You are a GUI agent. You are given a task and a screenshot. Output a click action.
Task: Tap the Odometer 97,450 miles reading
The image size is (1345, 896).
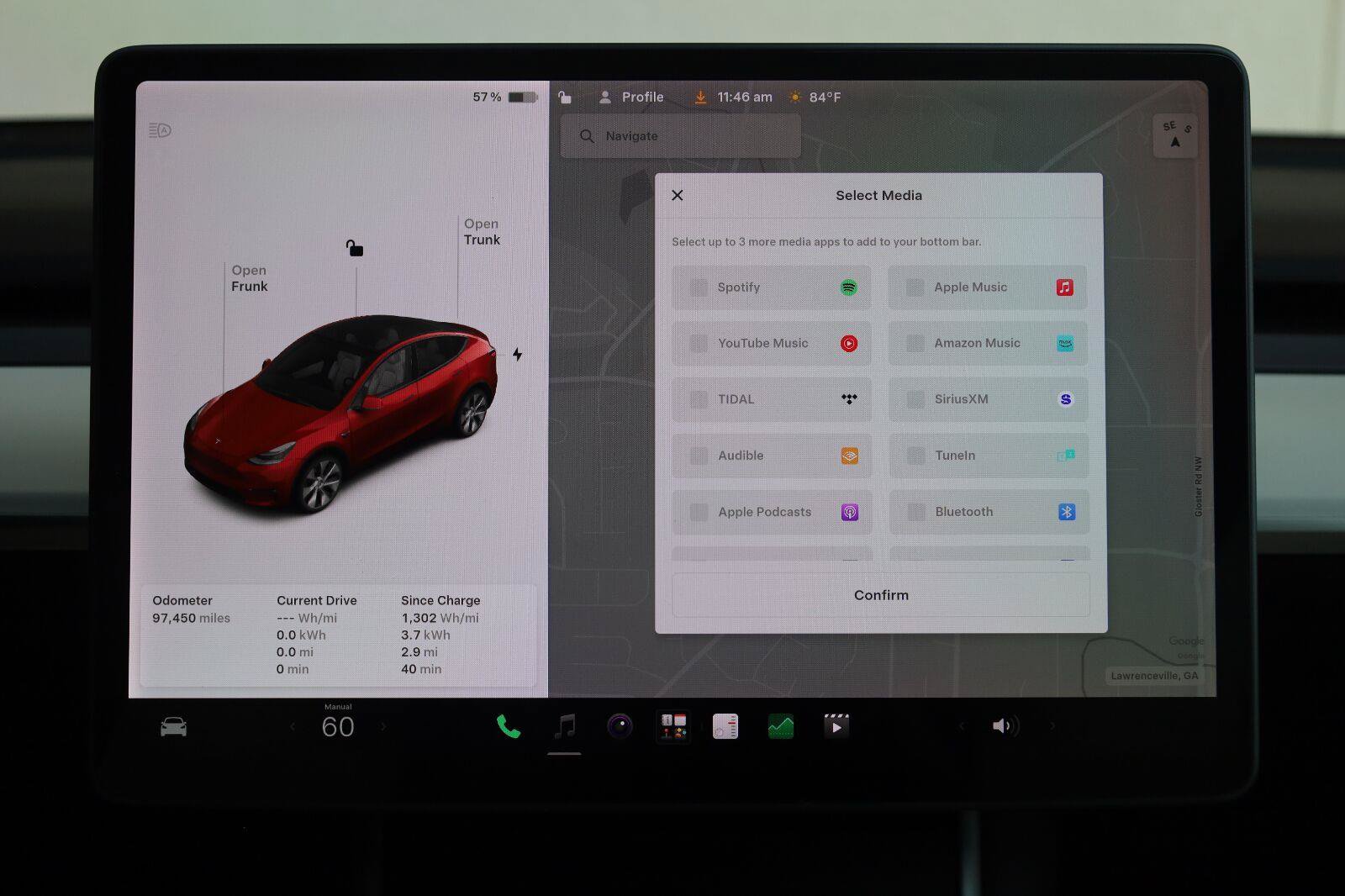[x=192, y=609]
